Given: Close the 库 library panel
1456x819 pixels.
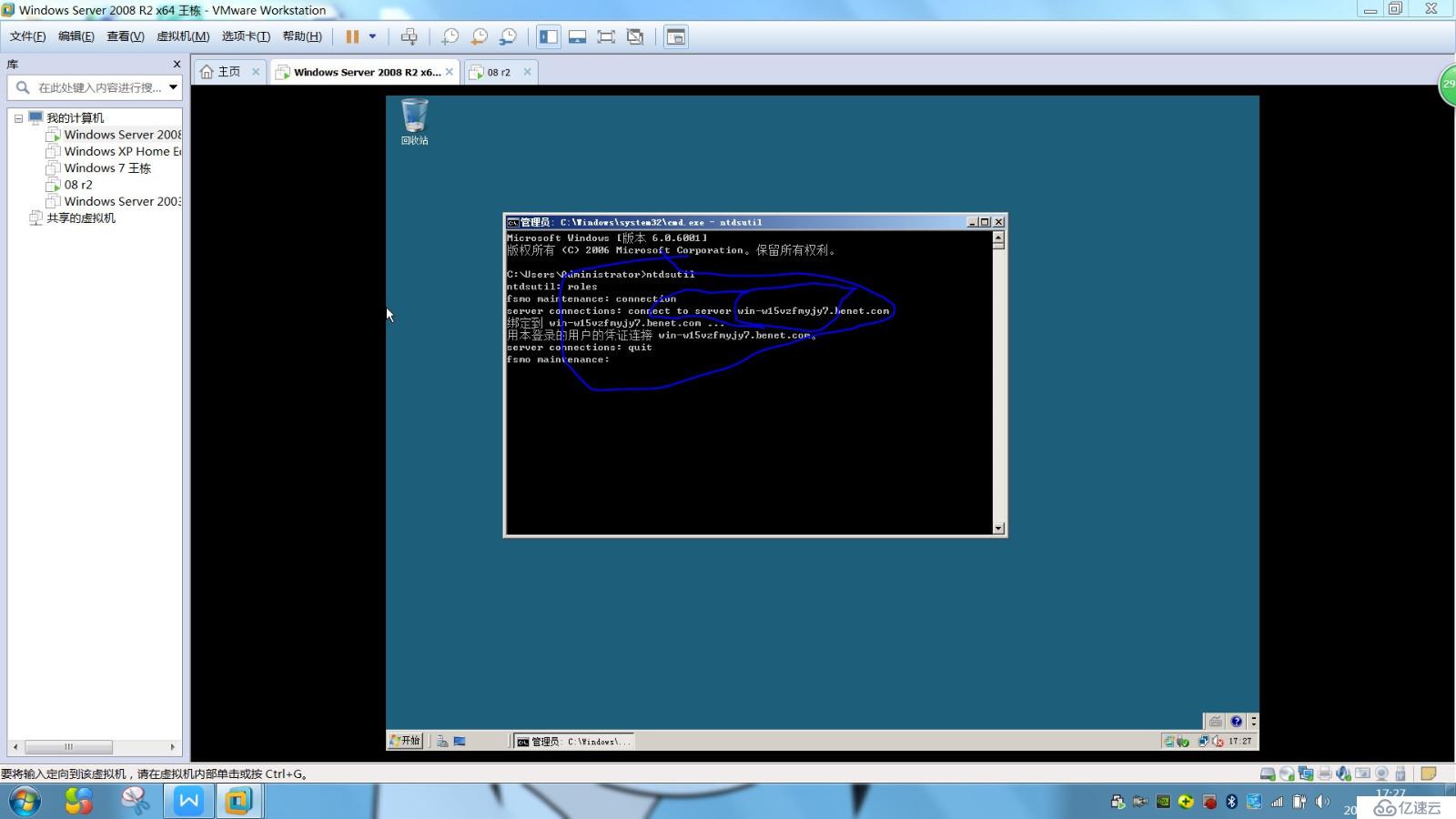Looking at the screenshot, I should coord(177,64).
